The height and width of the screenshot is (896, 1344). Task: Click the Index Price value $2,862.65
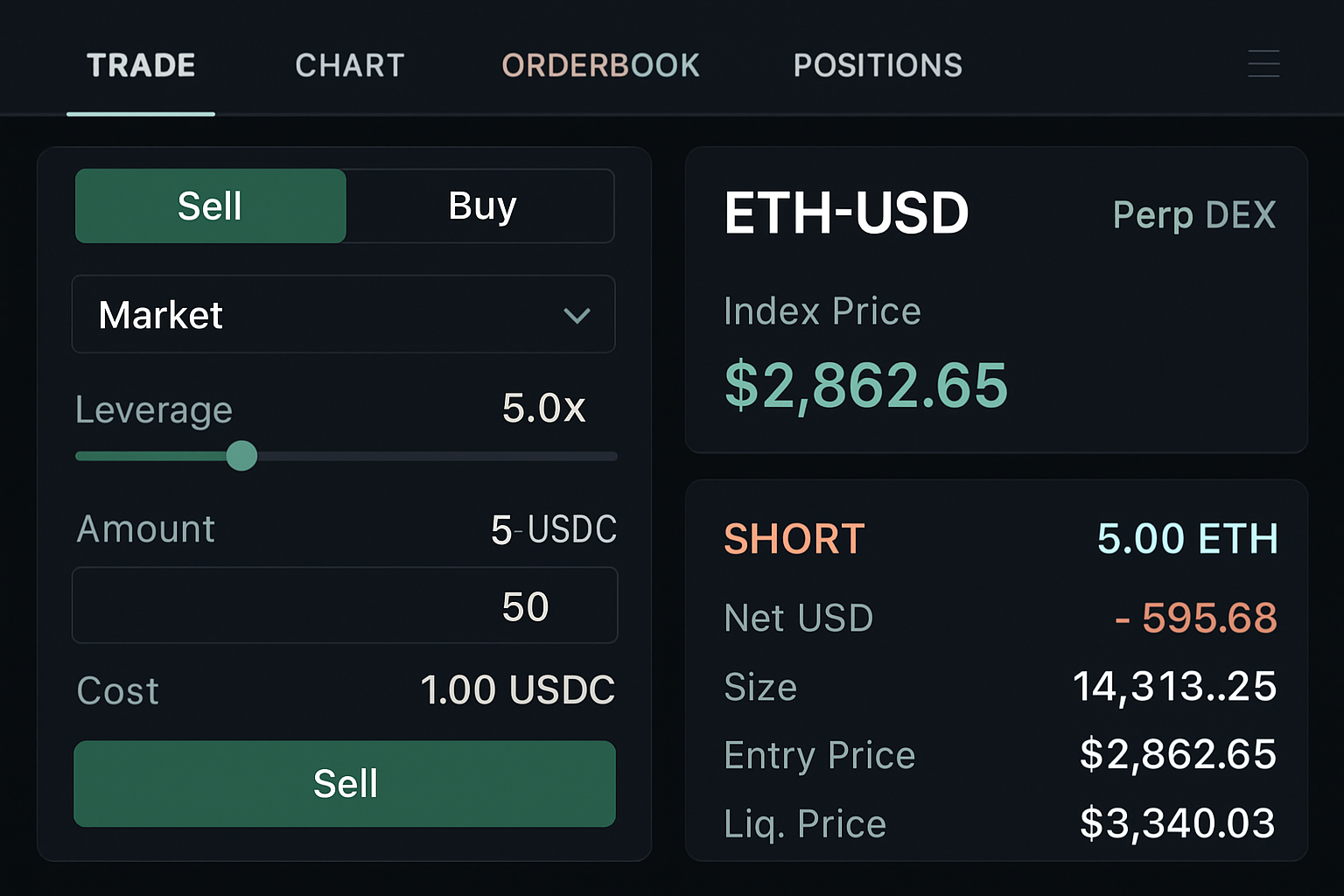click(865, 383)
